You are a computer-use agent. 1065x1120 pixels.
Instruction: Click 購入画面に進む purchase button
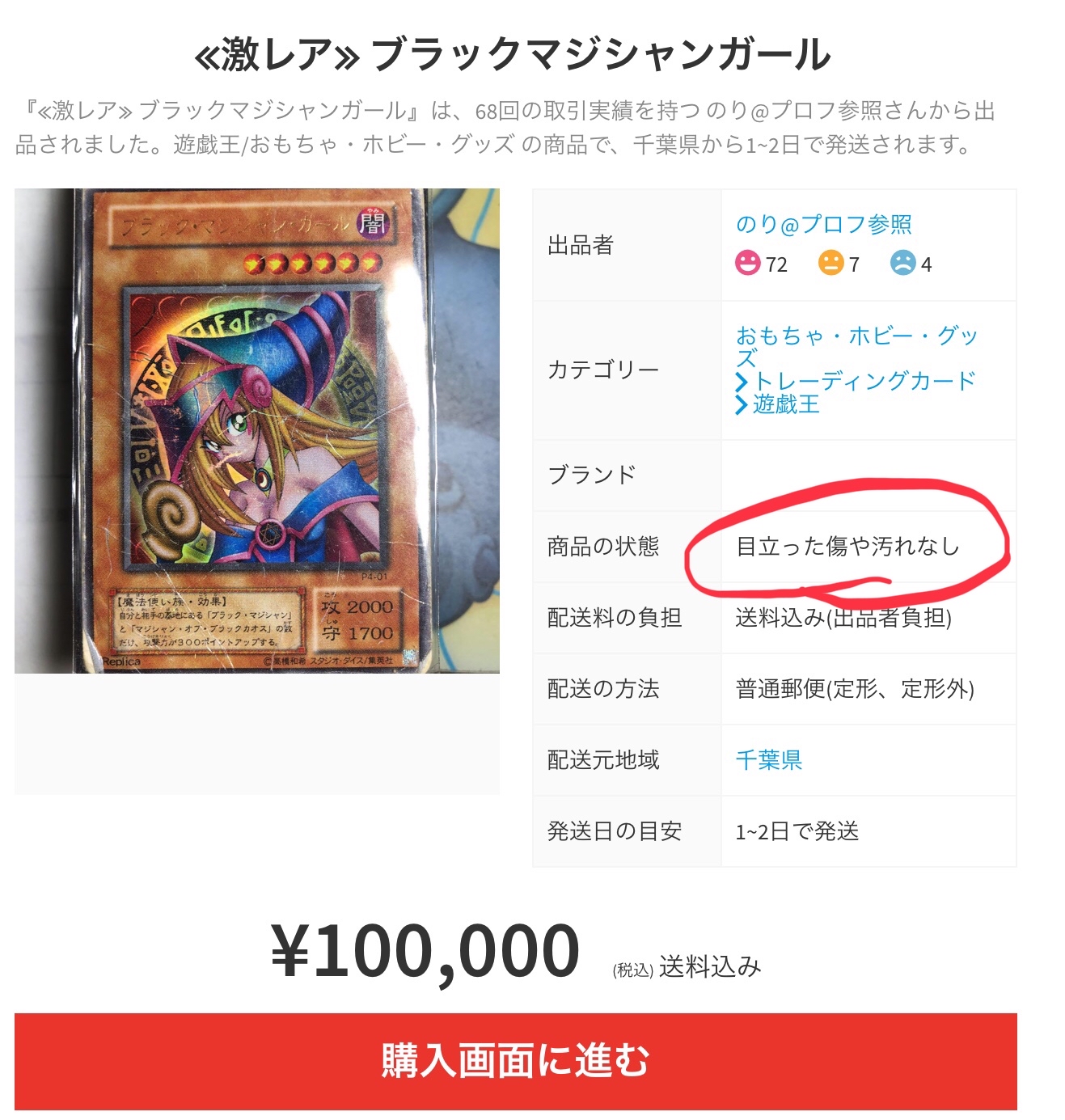pos(515,1061)
